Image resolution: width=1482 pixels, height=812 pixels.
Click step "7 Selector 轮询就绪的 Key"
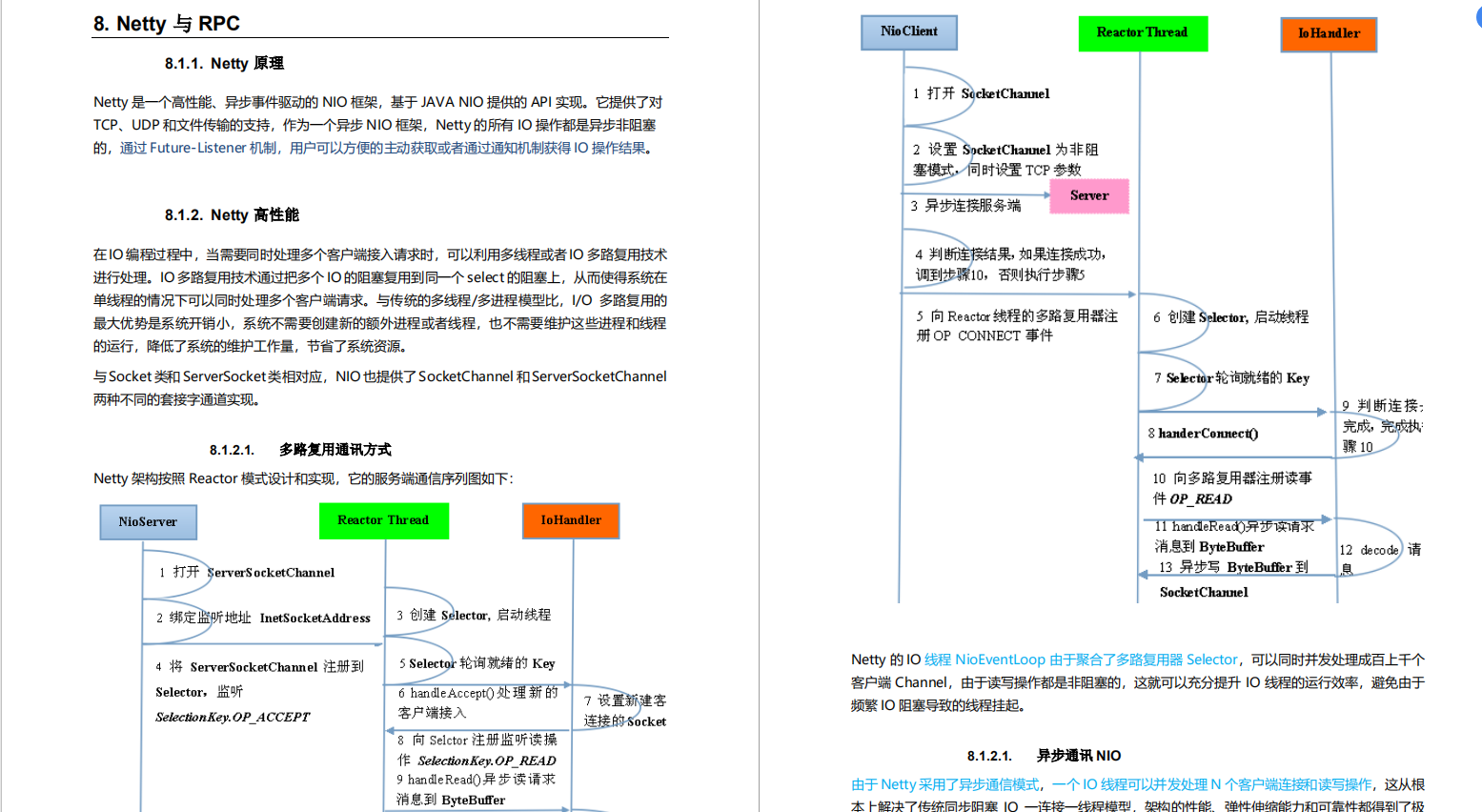pos(1231,378)
